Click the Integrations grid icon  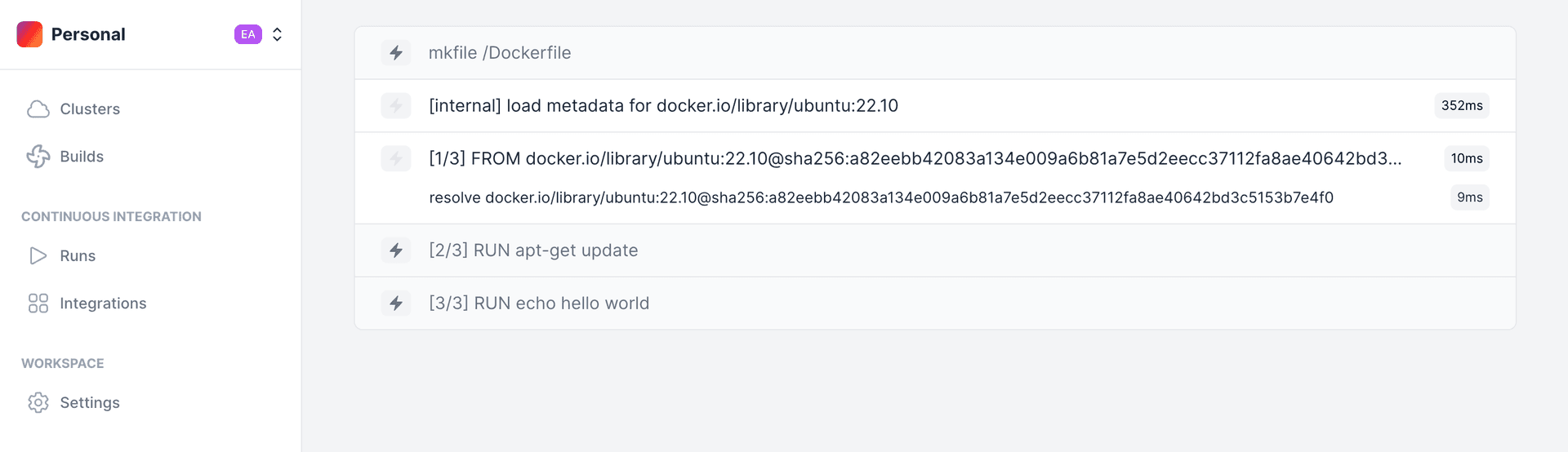(x=38, y=304)
